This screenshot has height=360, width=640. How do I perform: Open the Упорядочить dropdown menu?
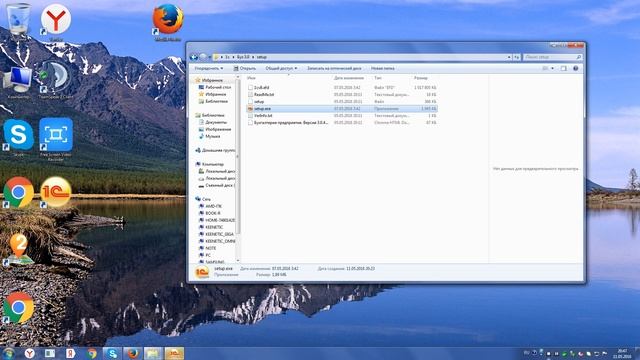tap(209, 69)
